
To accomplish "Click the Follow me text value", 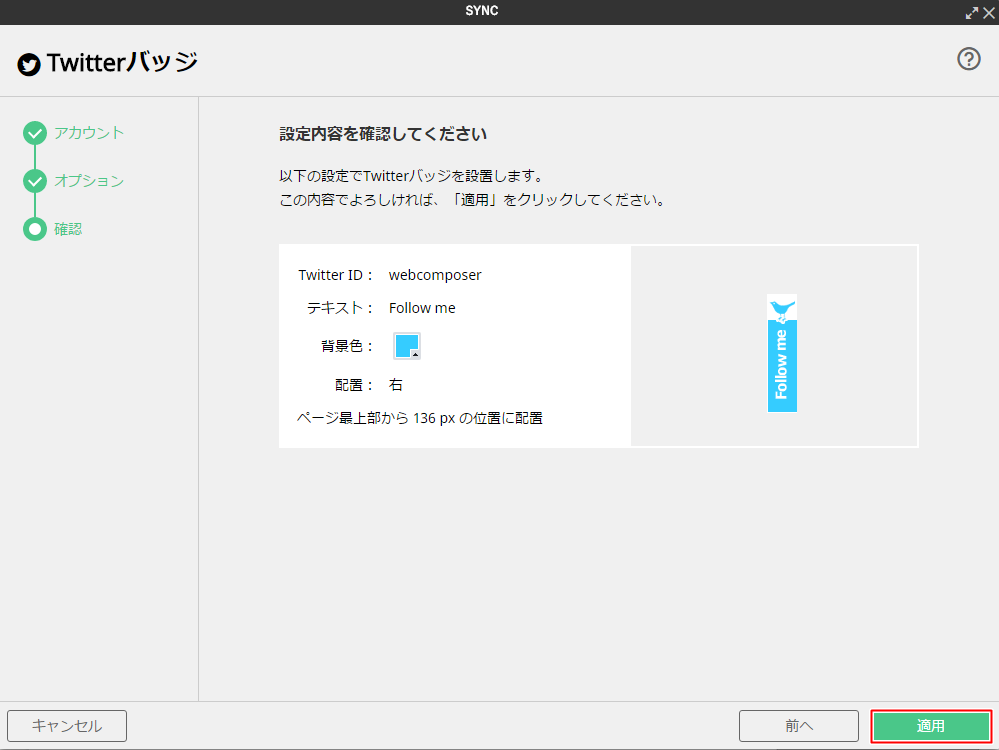I will click(x=422, y=308).
